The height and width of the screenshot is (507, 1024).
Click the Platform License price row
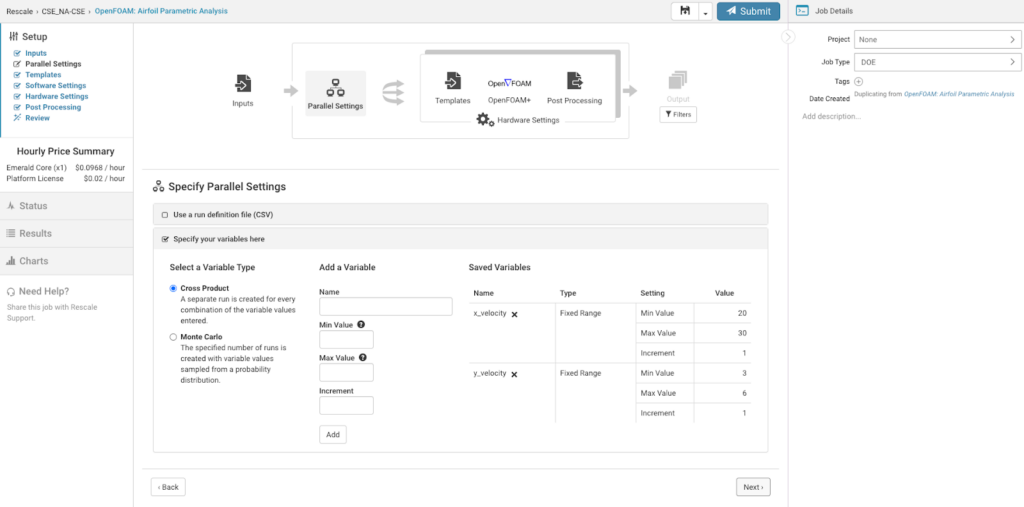tap(65, 178)
